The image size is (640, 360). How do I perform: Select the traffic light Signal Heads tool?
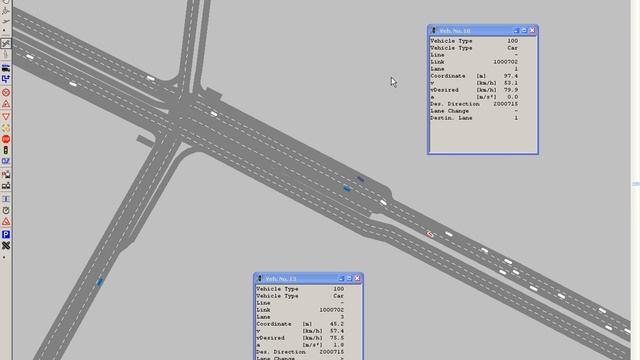6,150
